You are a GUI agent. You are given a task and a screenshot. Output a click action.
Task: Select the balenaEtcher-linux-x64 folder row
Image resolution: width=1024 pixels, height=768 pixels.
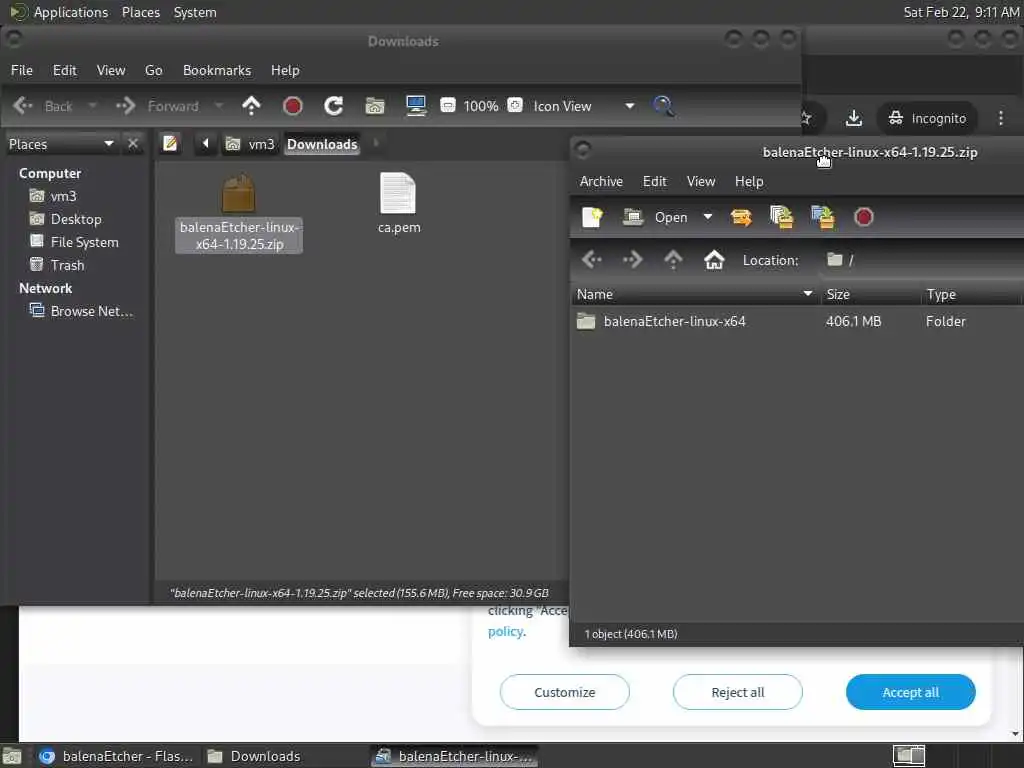pyautogui.click(x=797, y=321)
